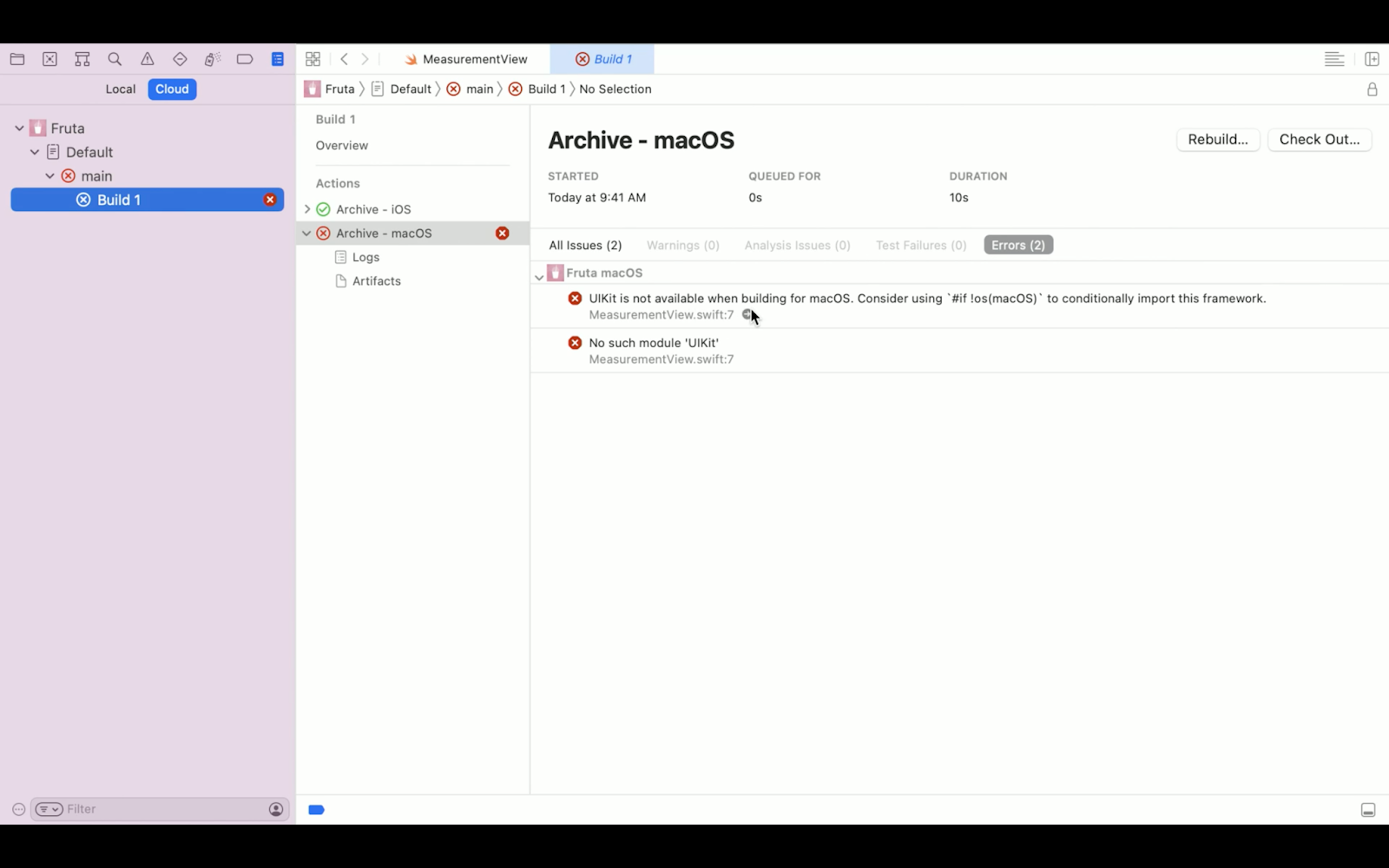Select Build 1 in the navigator tree
The height and width of the screenshot is (868, 1389).
148,200
